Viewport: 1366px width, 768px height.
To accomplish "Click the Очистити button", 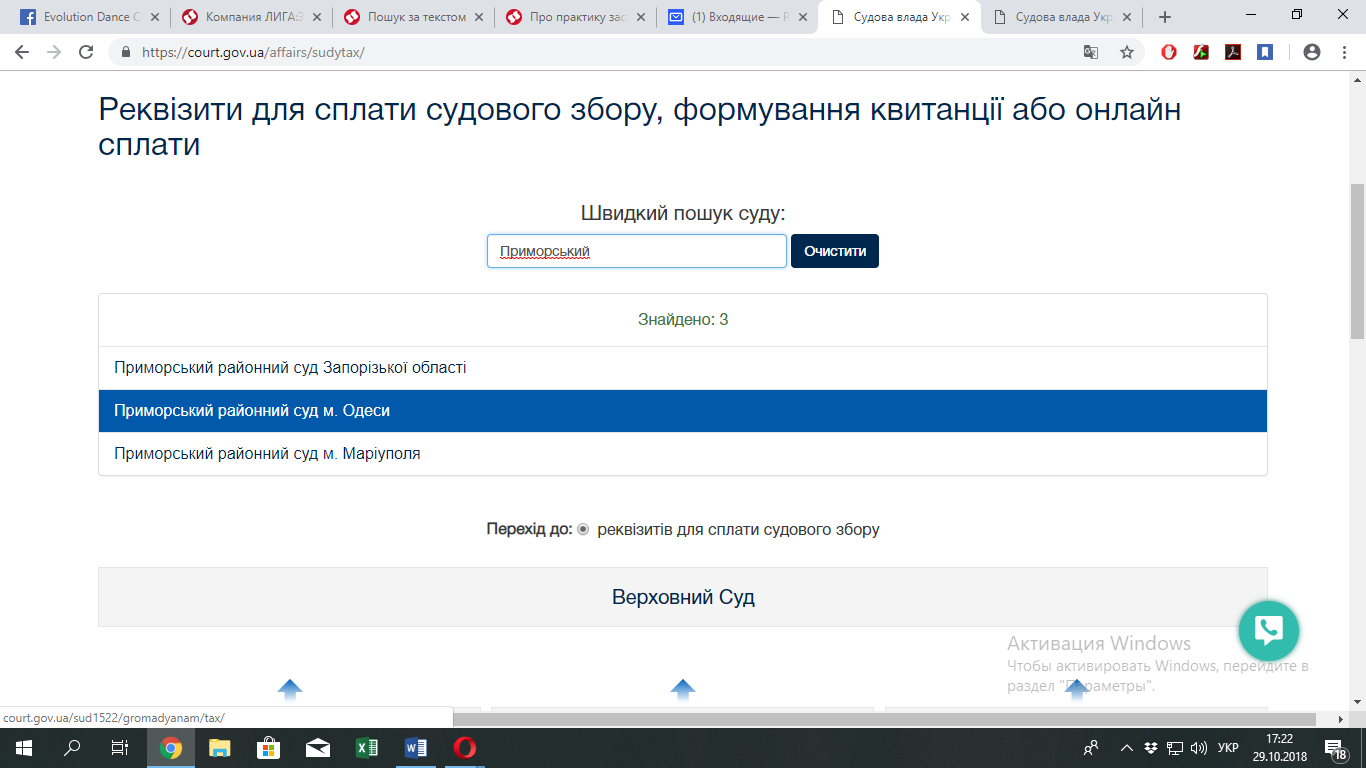I will click(835, 251).
